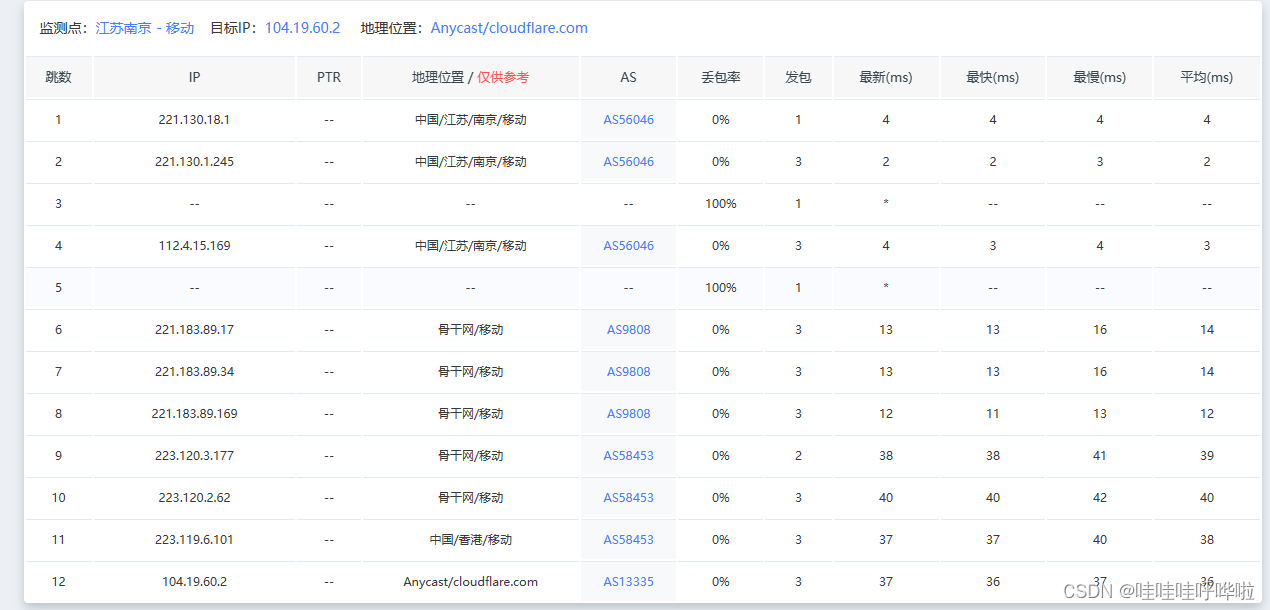Click the 100% packet loss cell in hop 3
Image resolution: width=1270 pixels, height=610 pixels.
[x=720, y=204]
